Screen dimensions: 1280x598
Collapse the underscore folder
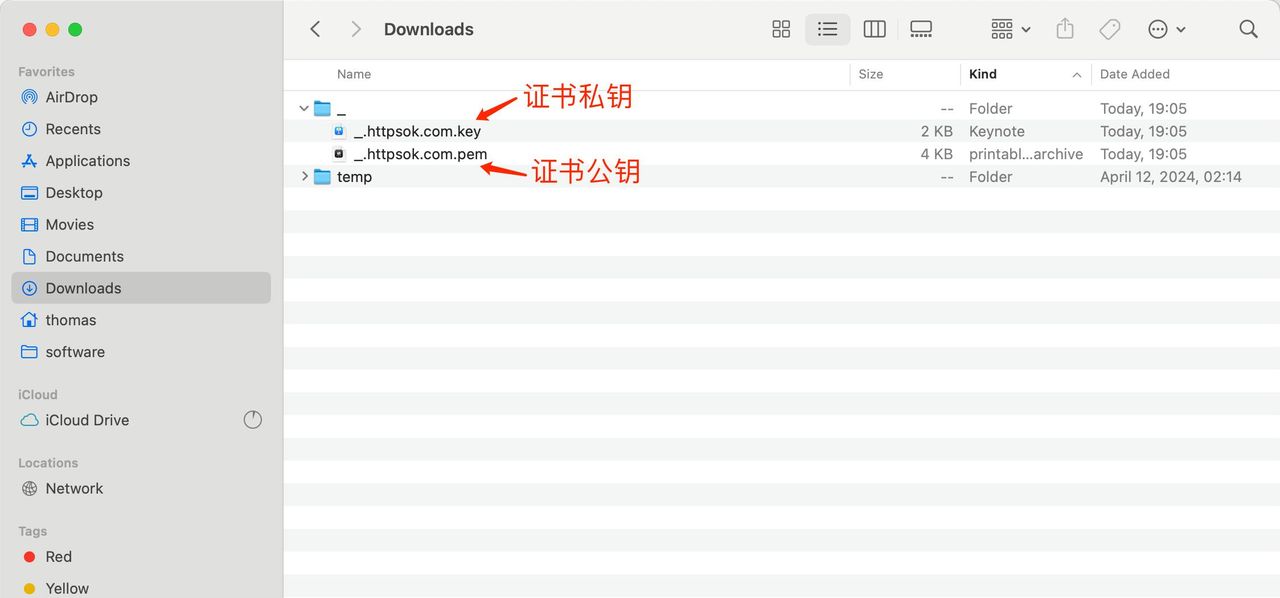(x=304, y=108)
